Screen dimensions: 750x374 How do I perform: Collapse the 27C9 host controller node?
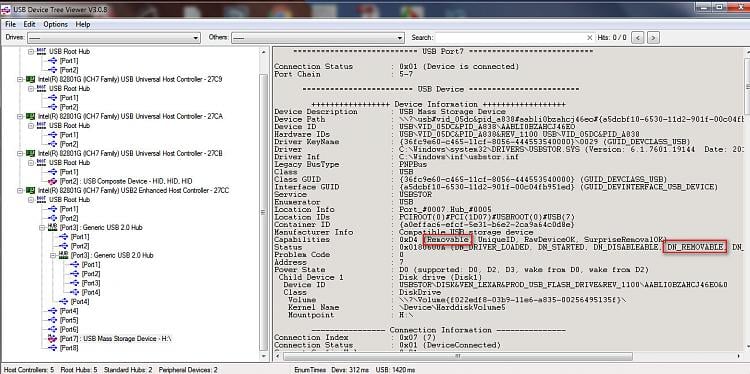(x=20, y=79)
